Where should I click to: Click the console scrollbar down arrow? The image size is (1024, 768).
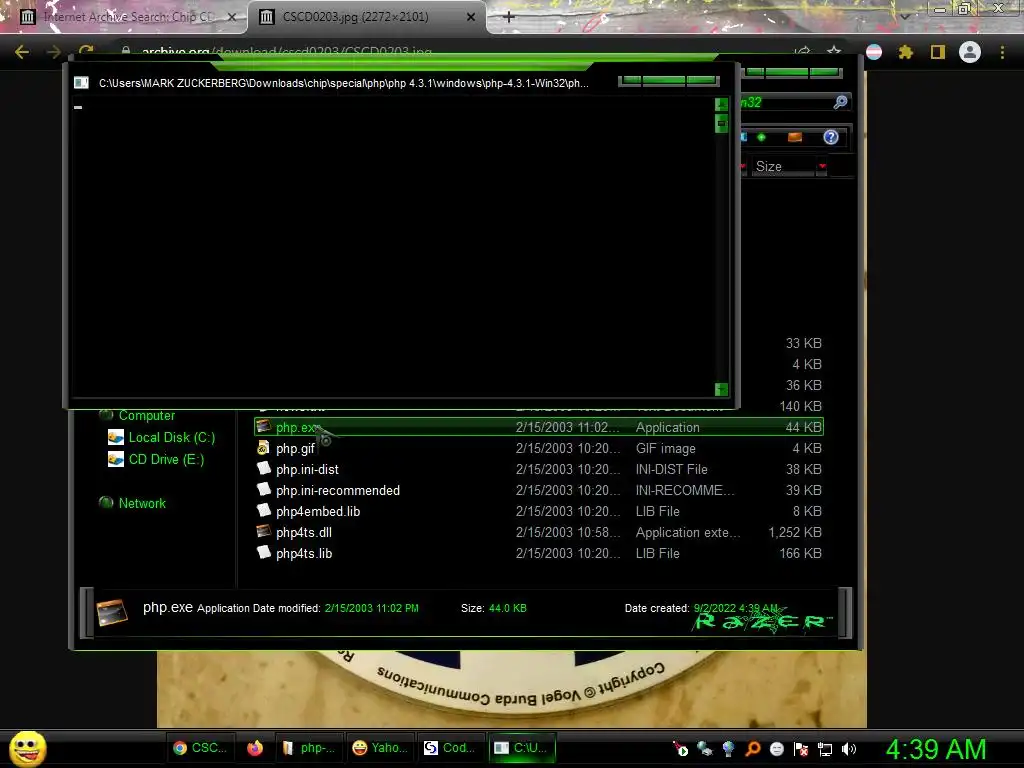(721, 389)
